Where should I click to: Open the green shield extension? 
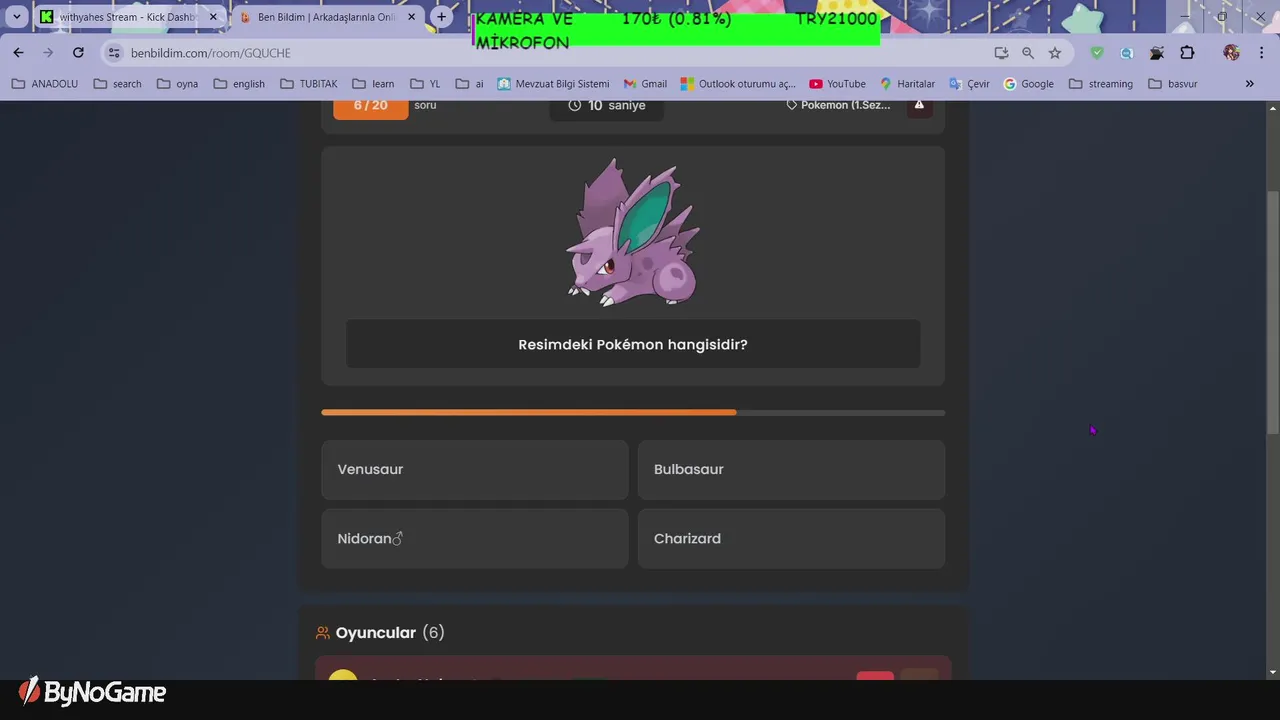click(x=1097, y=53)
